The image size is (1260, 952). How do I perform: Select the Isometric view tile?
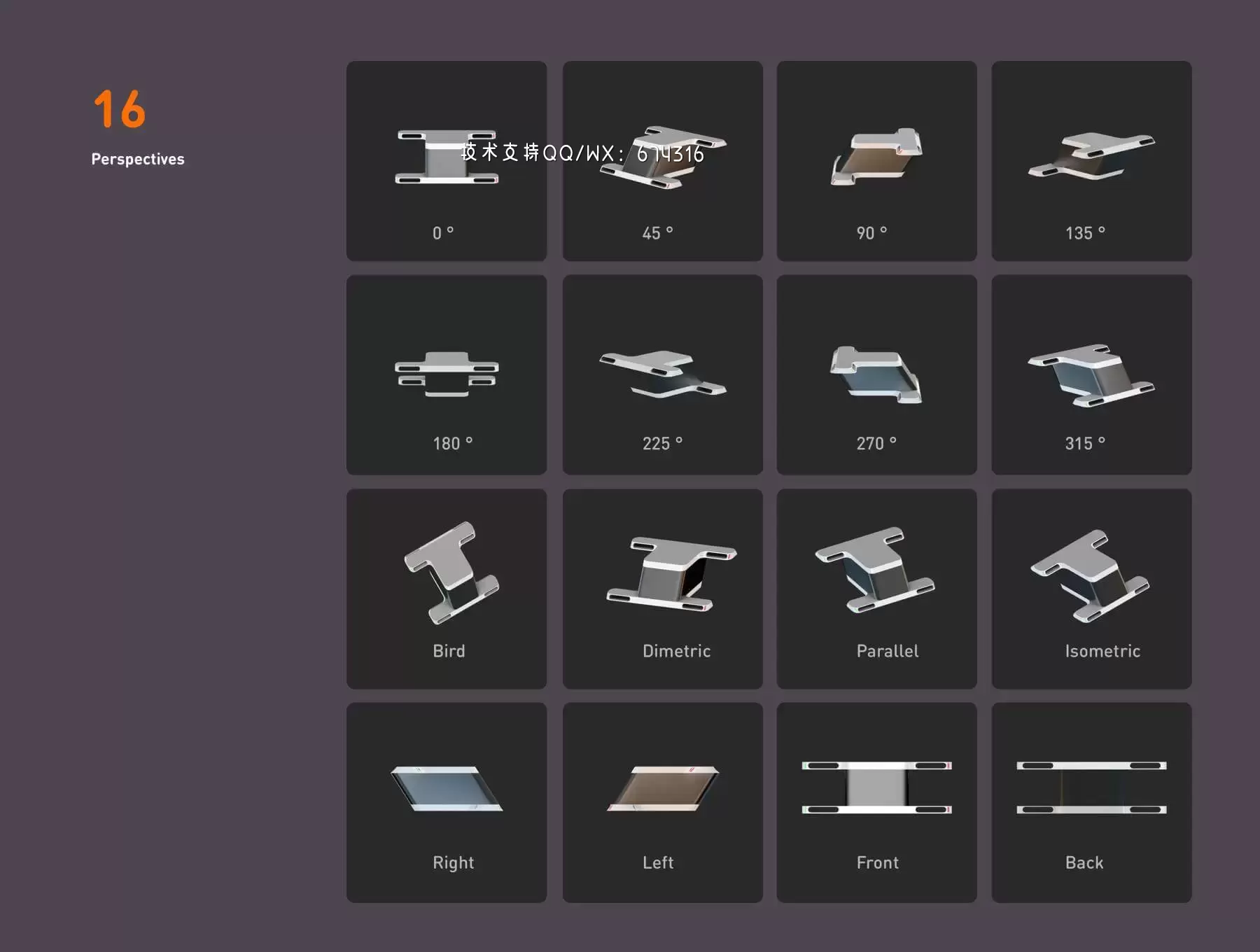pos(1091,588)
